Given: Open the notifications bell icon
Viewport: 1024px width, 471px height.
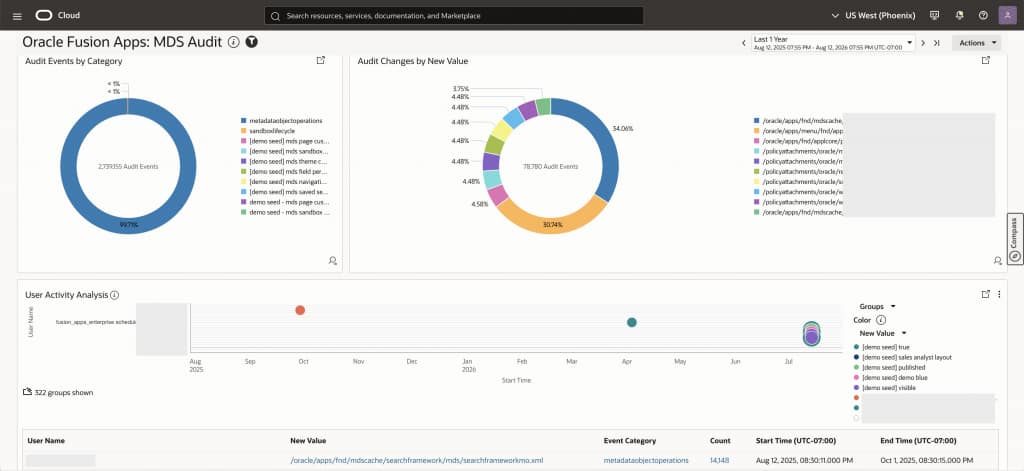Looking at the screenshot, I should tap(959, 15).
